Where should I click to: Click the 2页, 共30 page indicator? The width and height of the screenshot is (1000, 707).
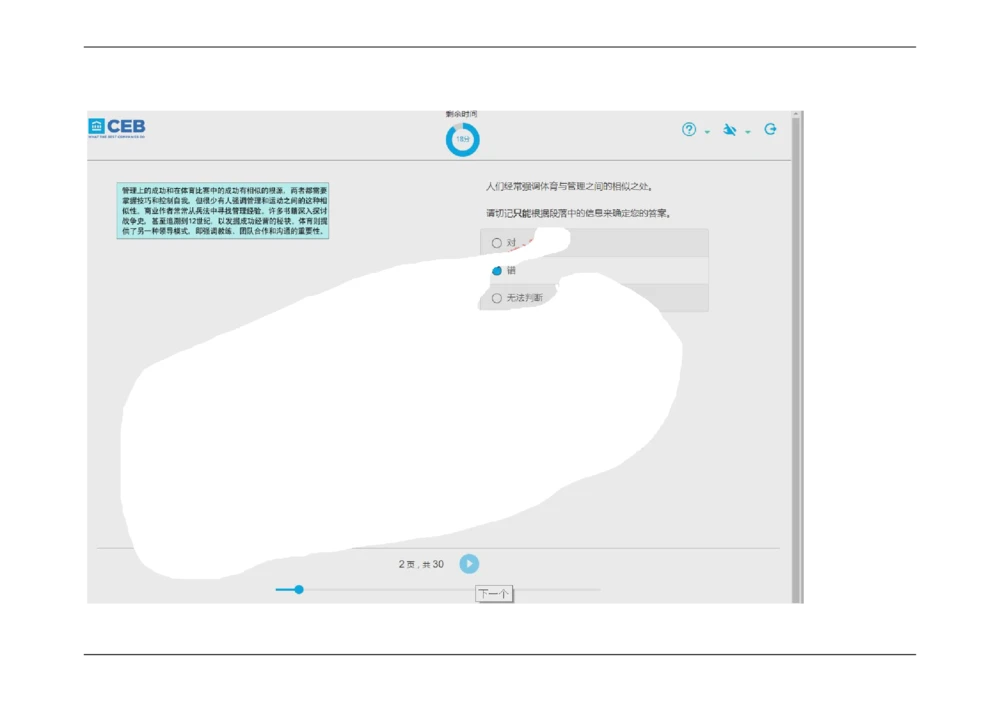421,565
